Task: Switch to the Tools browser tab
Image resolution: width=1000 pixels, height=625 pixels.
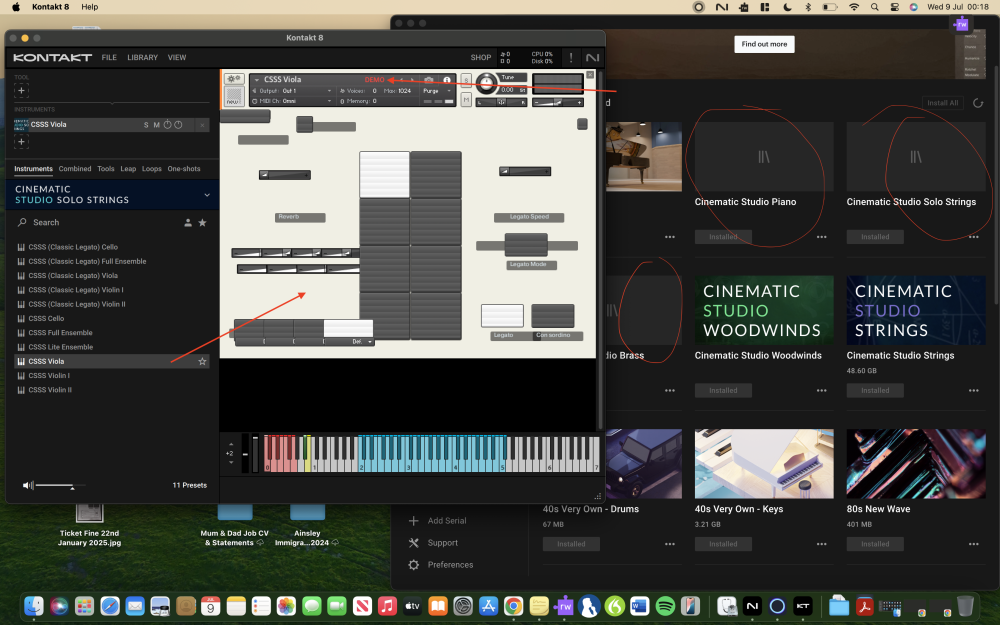Action: tap(106, 169)
